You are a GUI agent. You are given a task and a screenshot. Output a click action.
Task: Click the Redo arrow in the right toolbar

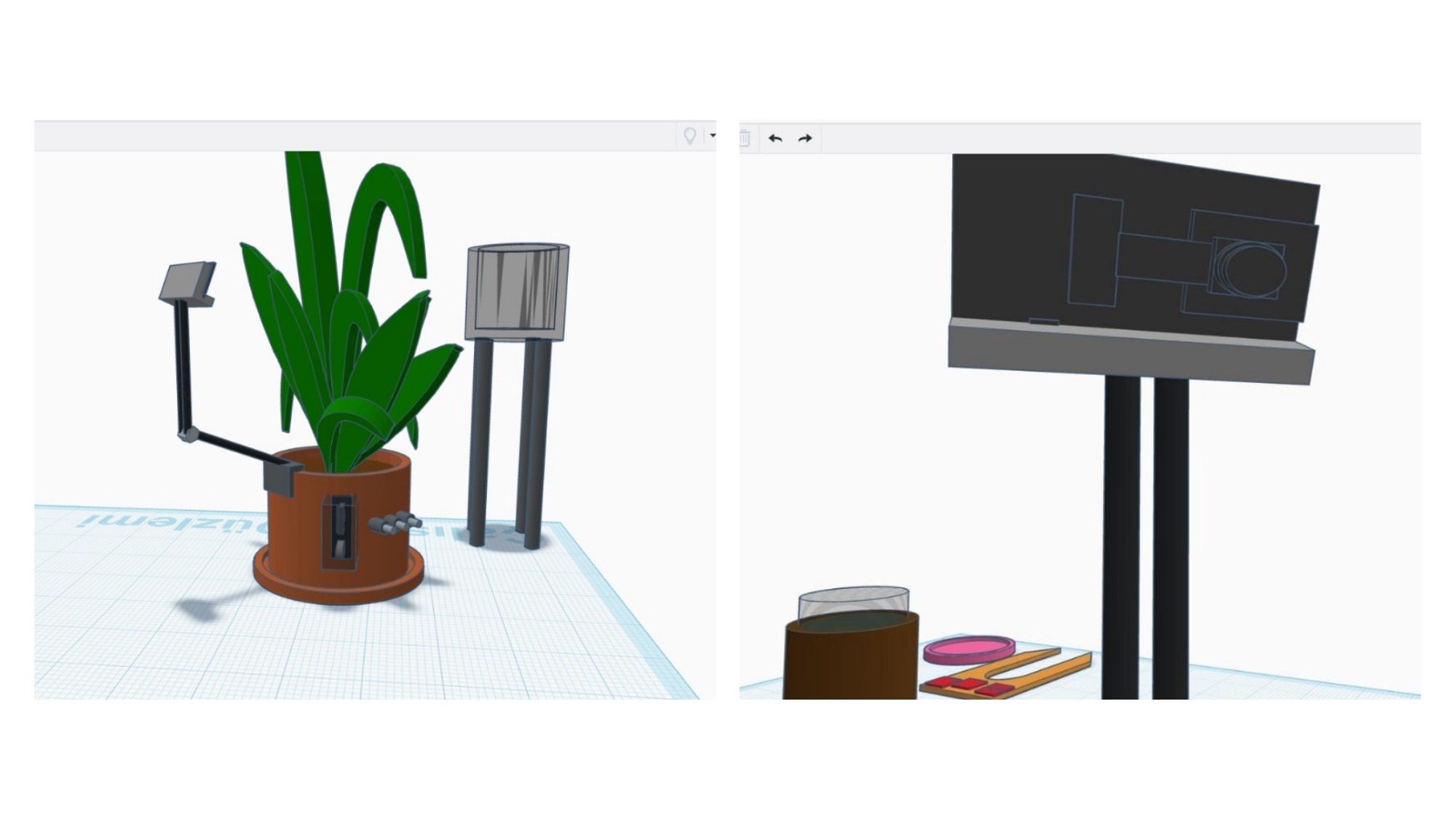click(804, 138)
